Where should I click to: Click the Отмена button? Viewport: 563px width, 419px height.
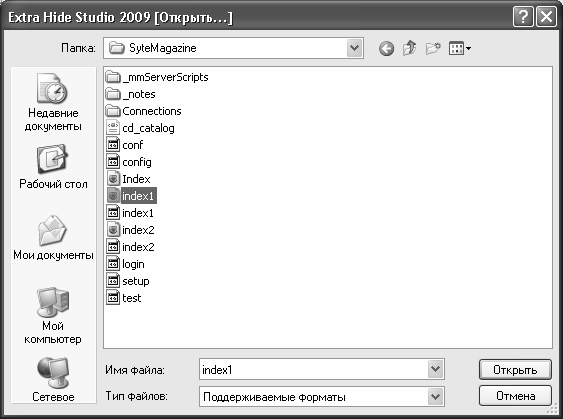[515, 396]
